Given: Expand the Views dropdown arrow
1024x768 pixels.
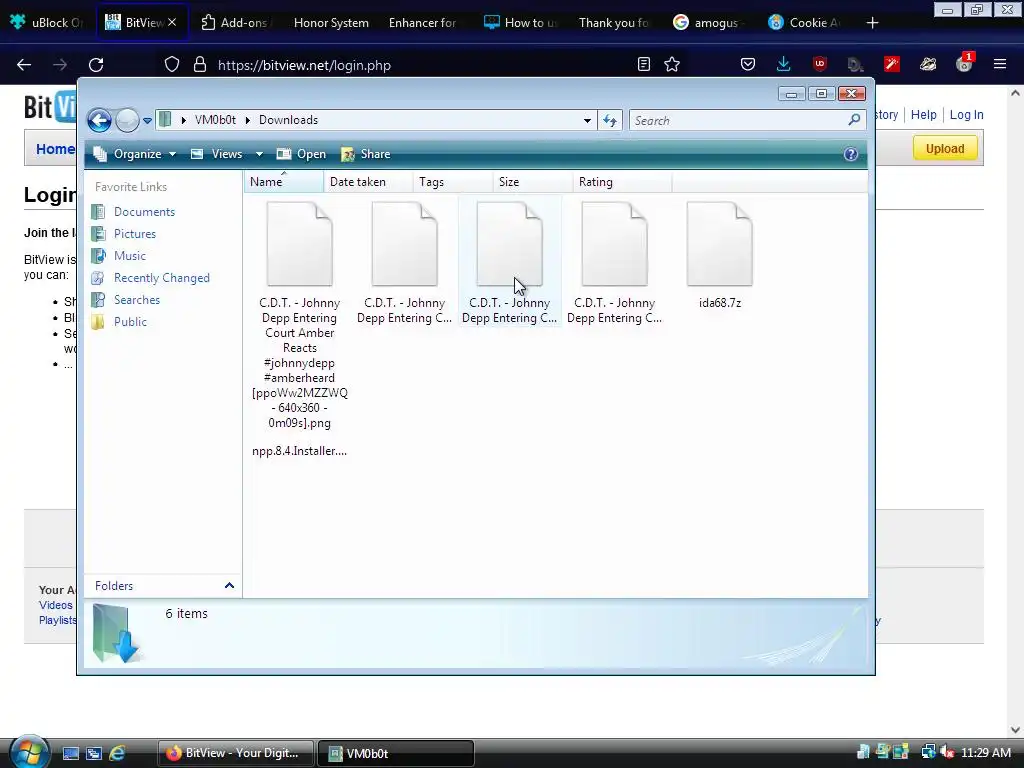Looking at the screenshot, I should tap(259, 154).
